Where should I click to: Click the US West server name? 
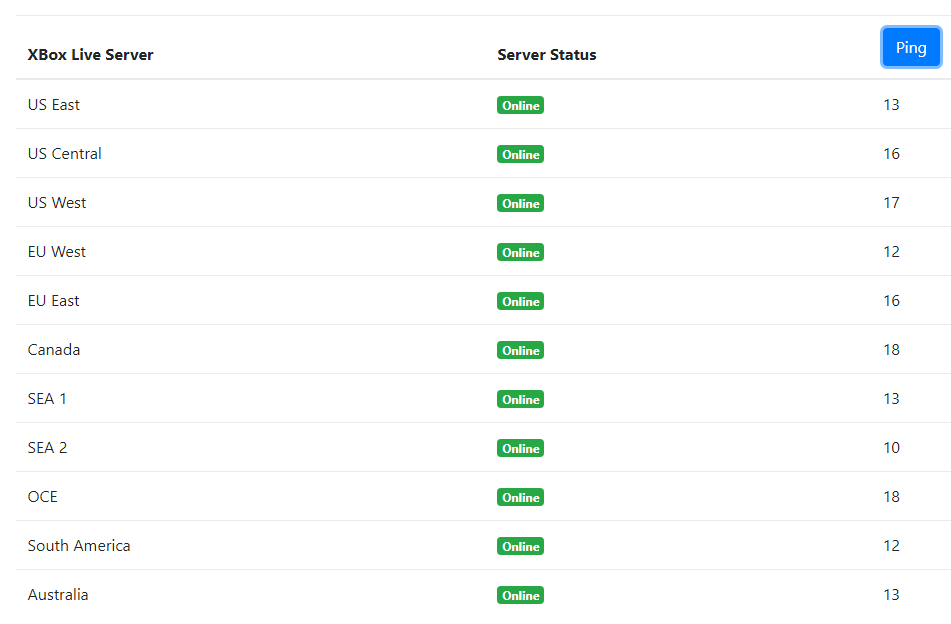[x=57, y=203]
